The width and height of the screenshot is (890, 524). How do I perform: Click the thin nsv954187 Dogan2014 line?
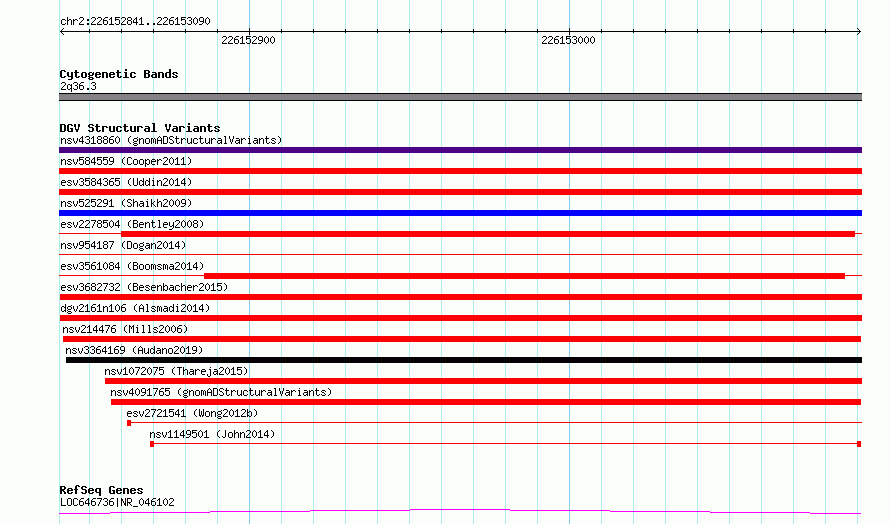[460, 254]
